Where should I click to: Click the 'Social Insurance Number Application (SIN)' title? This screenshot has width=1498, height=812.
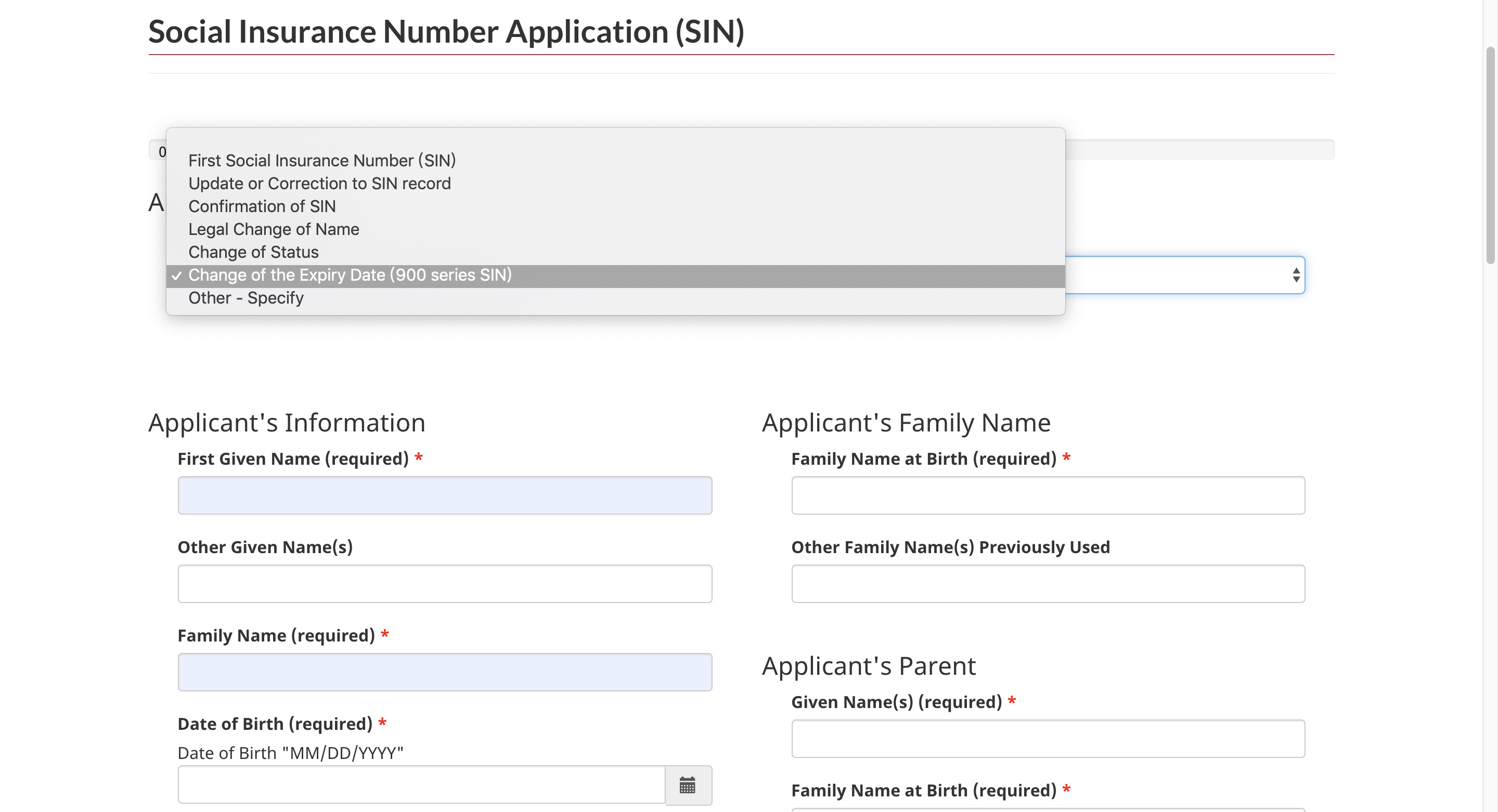[x=446, y=31]
